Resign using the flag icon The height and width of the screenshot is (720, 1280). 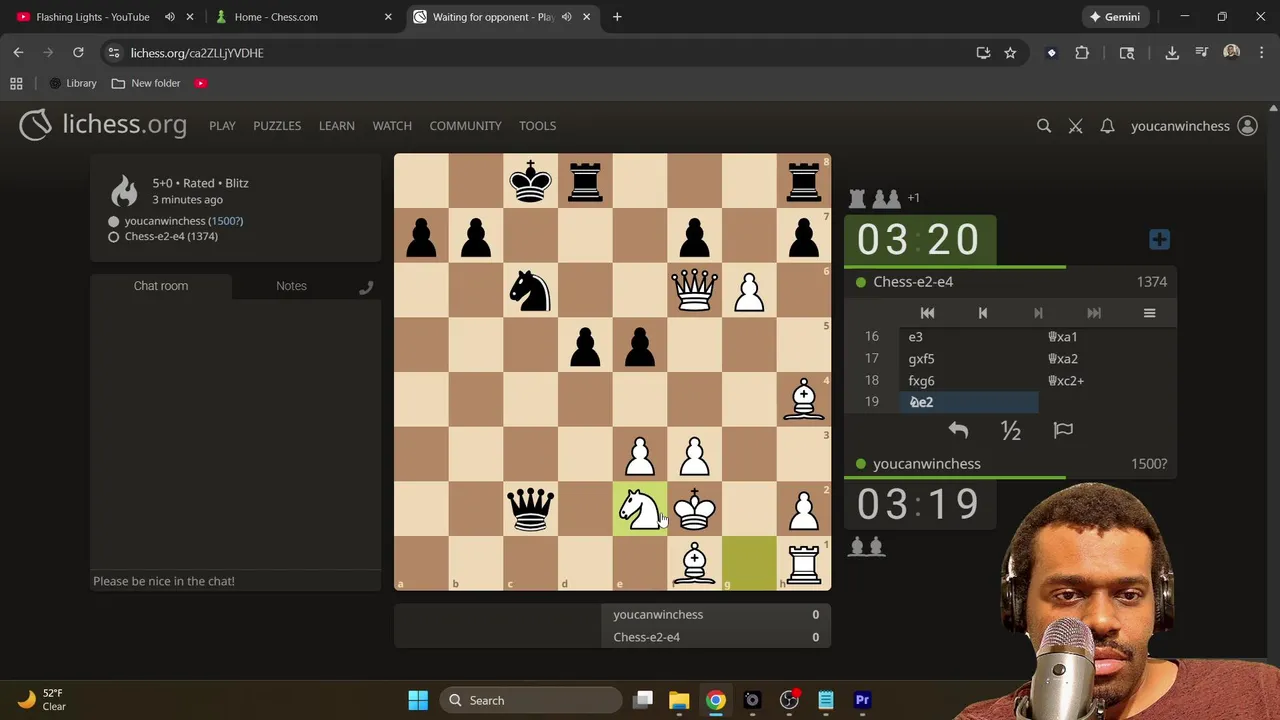[x=1063, y=430]
